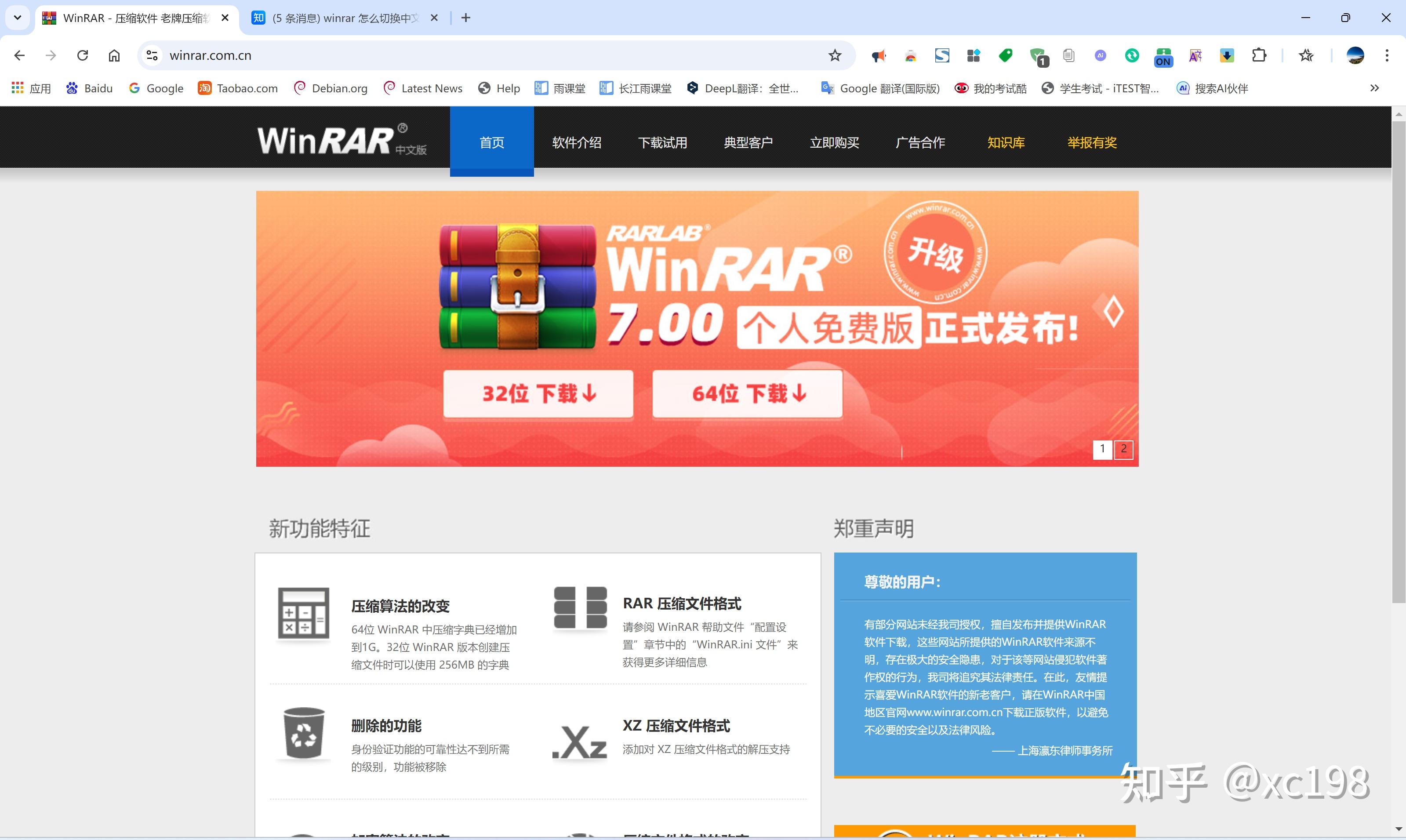Image resolution: width=1406 pixels, height=840 pixels.
Task: Open the 立即购买 purchase link
Action: pyautogui.click(x=835, y=142)
